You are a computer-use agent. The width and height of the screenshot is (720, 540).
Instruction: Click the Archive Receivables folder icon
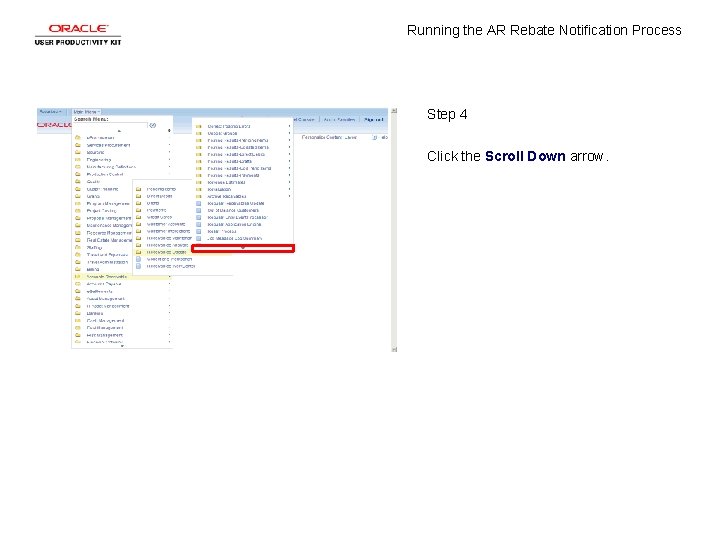click(x=199, y=196)
